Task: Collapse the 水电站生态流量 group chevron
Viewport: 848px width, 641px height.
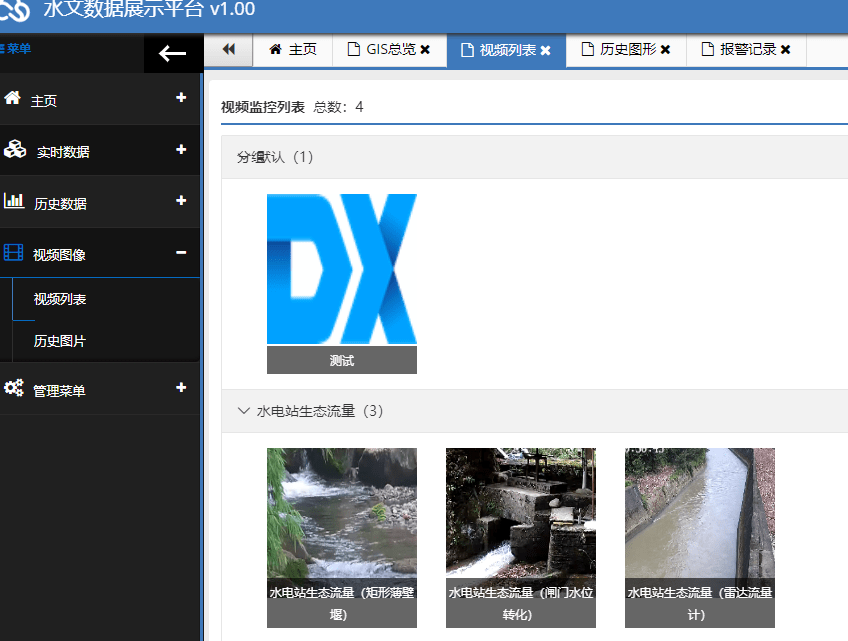Action: pyautogui.click(x=244, y=411)
